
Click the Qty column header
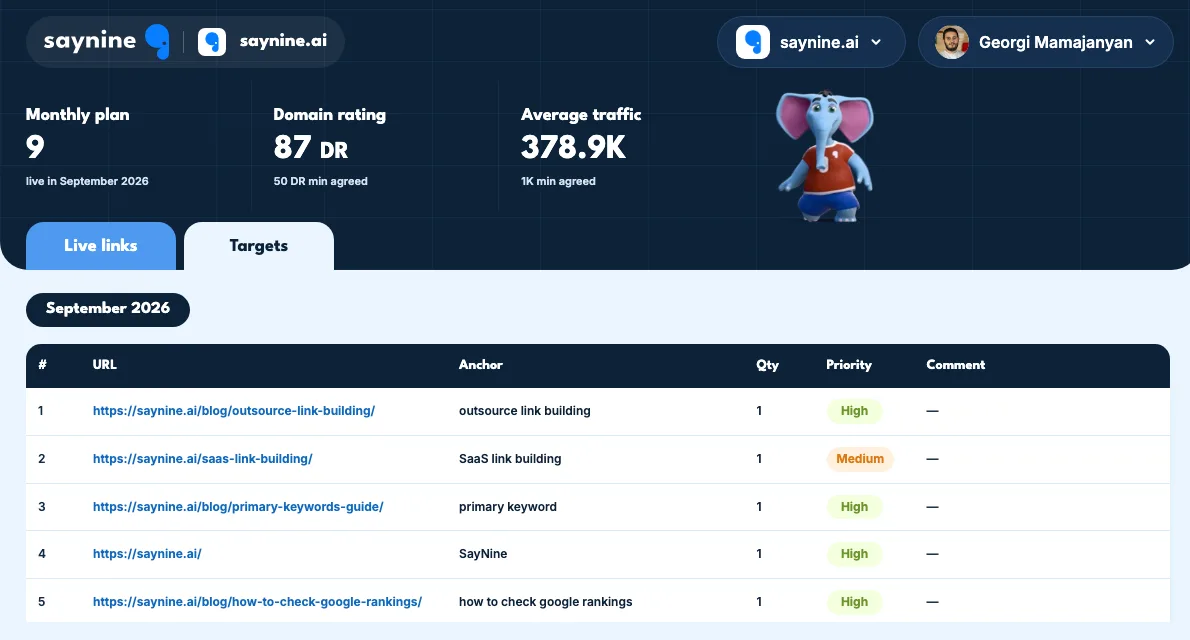pos(767,365)
